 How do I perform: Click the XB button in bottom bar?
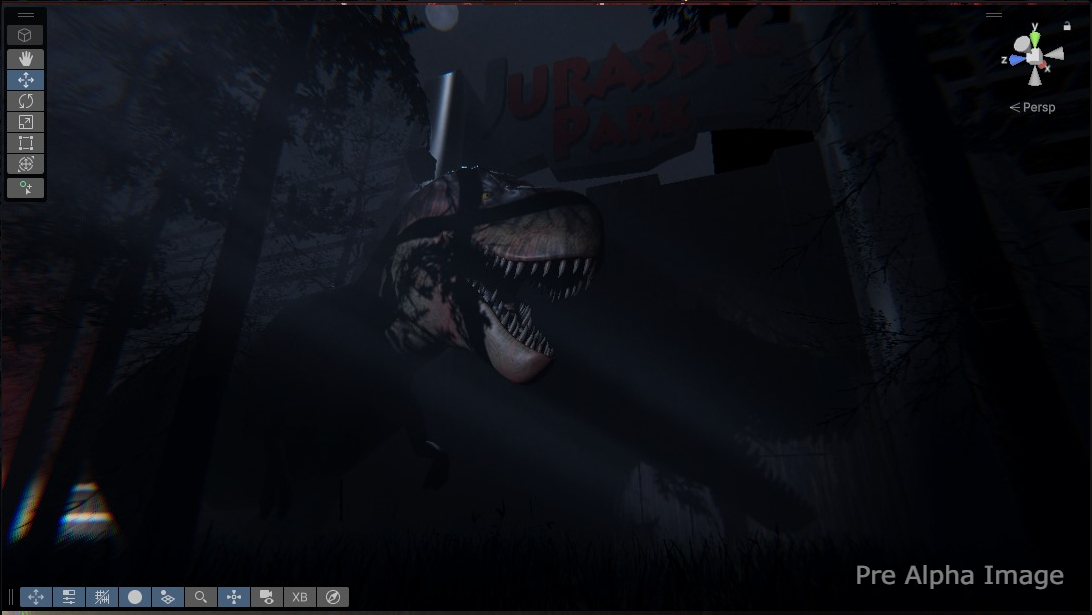299,597
